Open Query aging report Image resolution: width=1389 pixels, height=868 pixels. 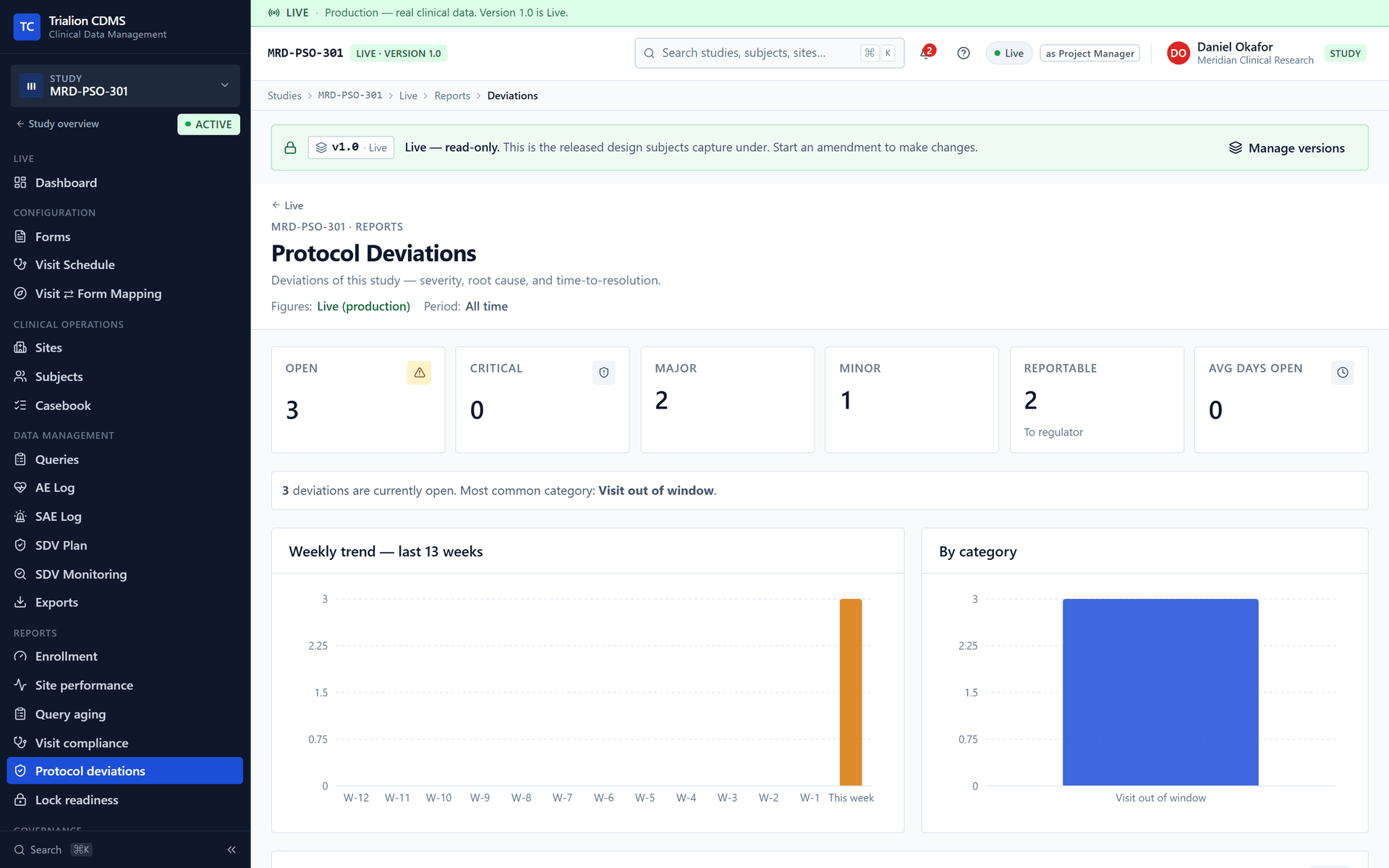[124, 714]
